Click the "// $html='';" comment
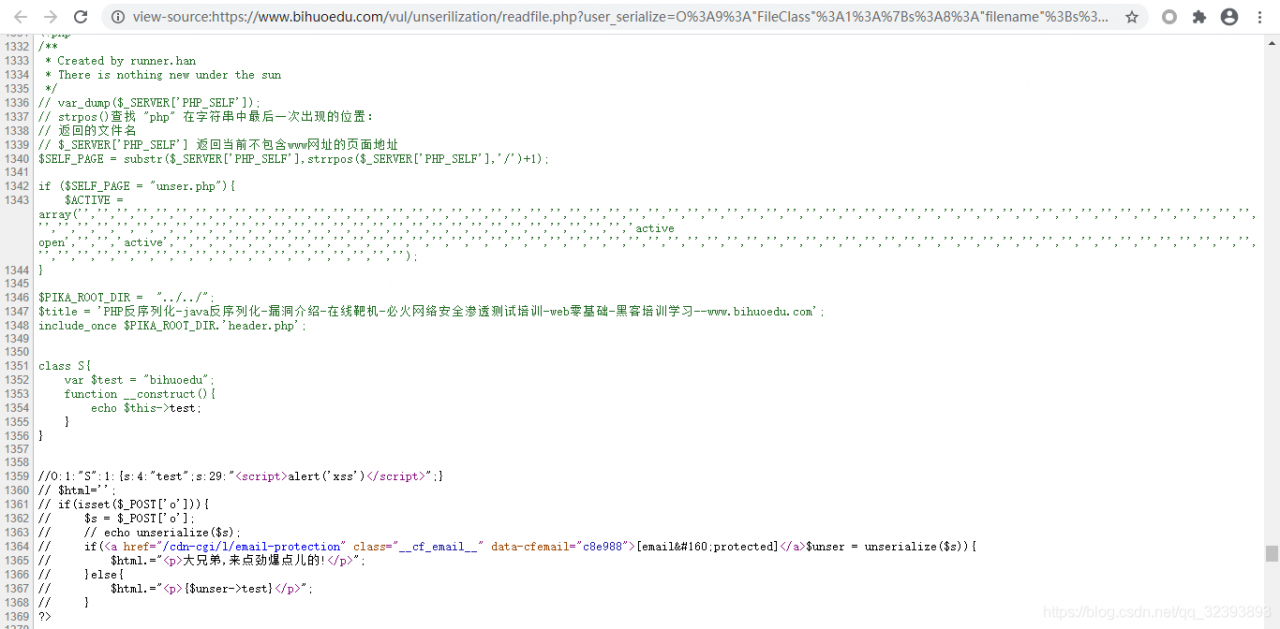1280x629 pixels. [x=77, y=490]
